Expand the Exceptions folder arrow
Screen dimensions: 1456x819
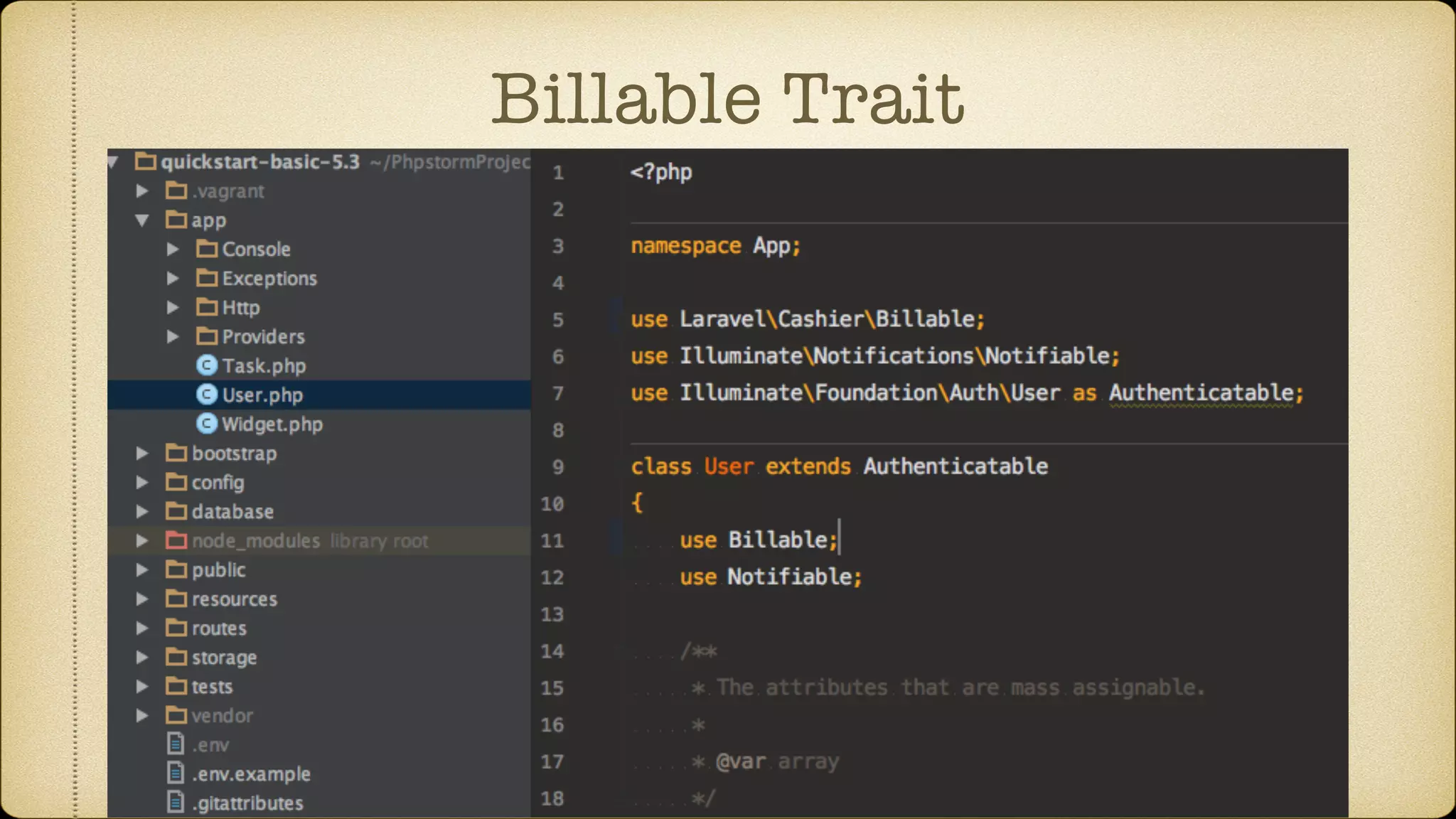pyautogui.click(x=173, y=279)
